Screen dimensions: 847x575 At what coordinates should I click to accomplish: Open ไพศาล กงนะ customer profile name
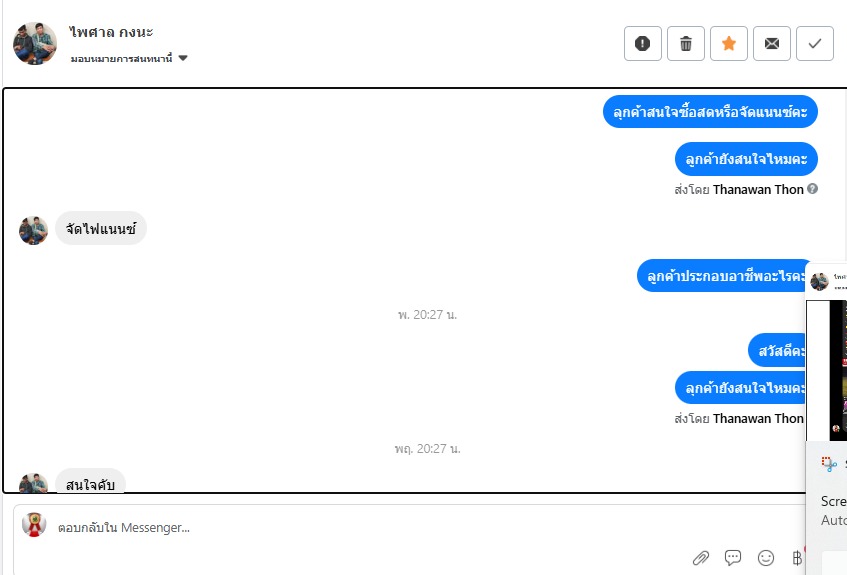[x=111, y=32]
